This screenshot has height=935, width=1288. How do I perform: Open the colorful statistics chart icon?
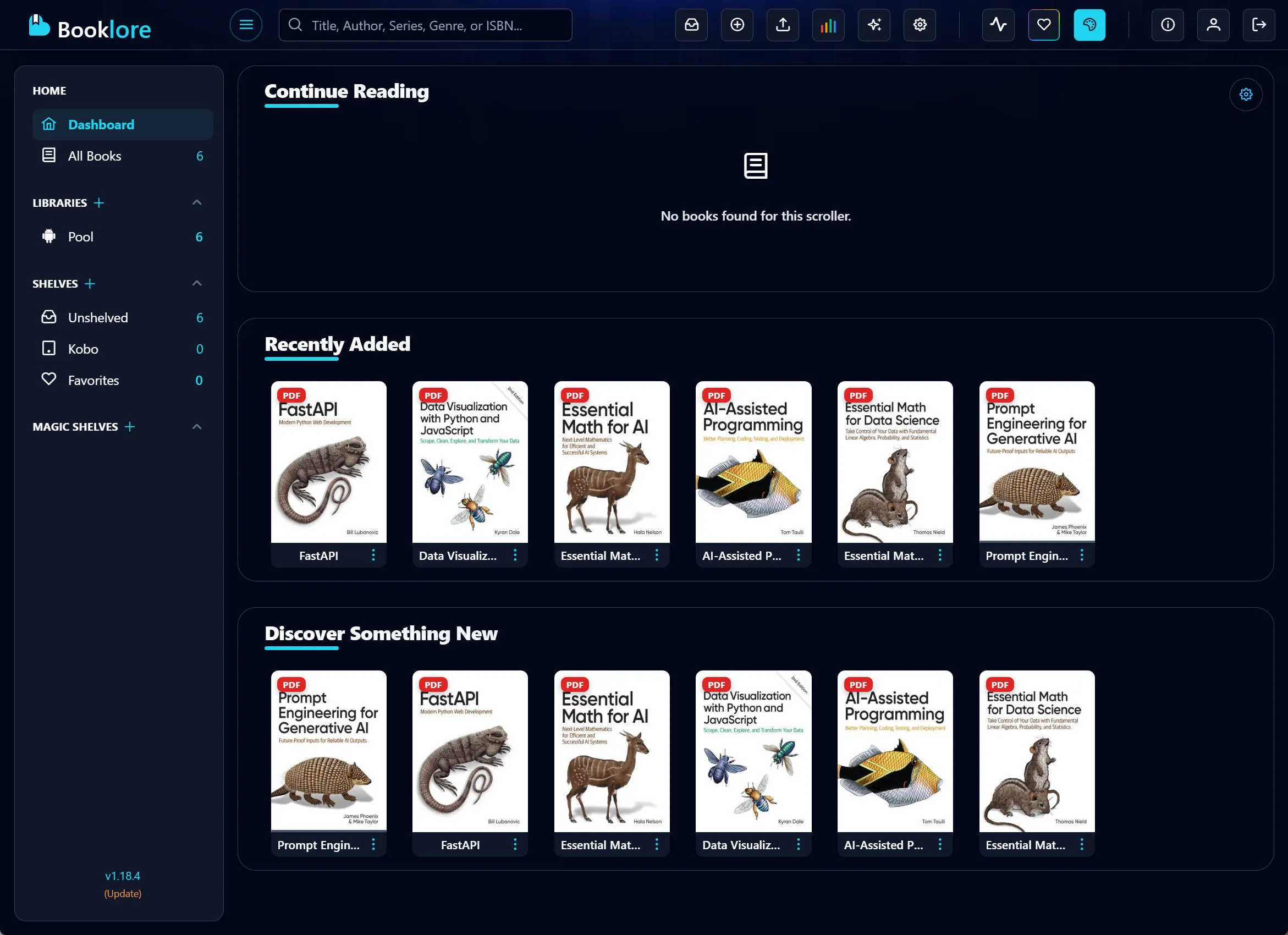[x=828, y=25]
